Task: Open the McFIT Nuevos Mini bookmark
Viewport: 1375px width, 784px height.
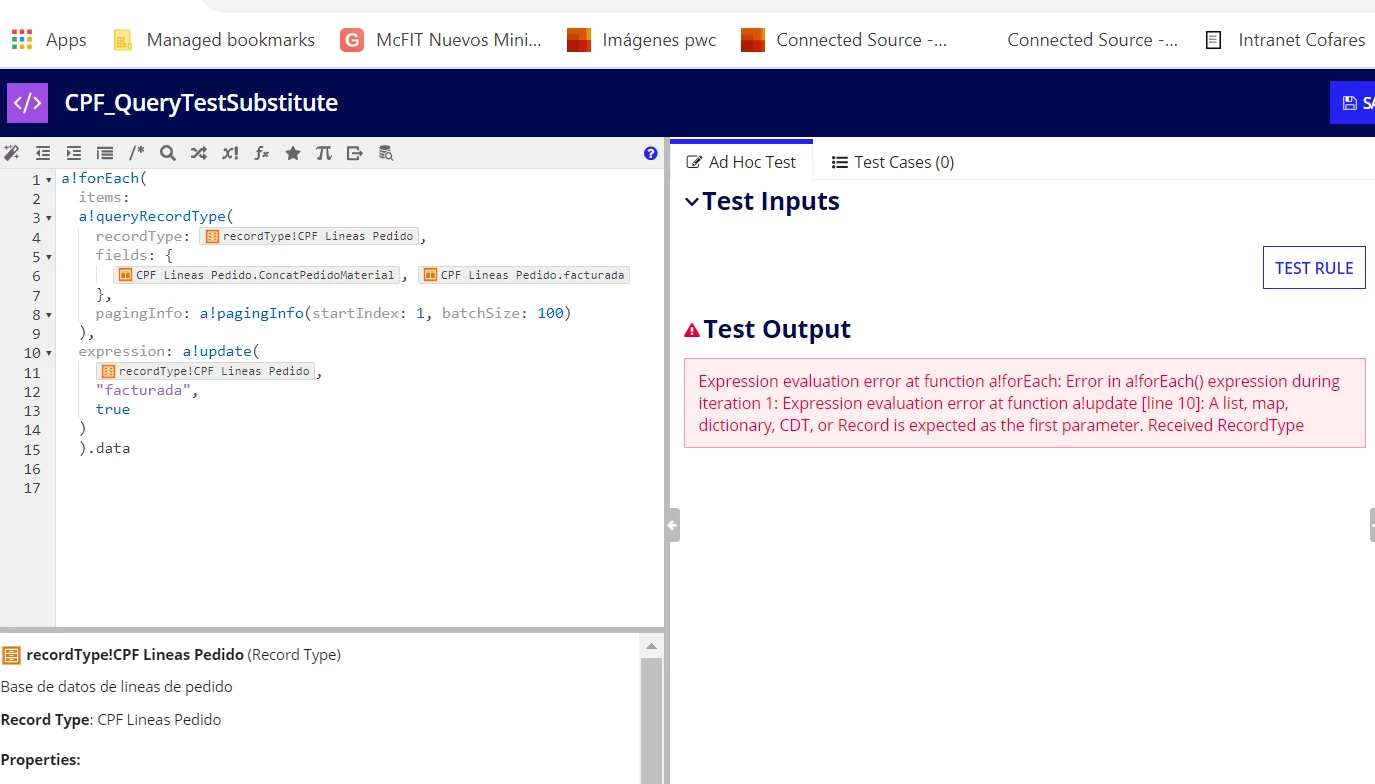Action: click(x=441, y=40)
